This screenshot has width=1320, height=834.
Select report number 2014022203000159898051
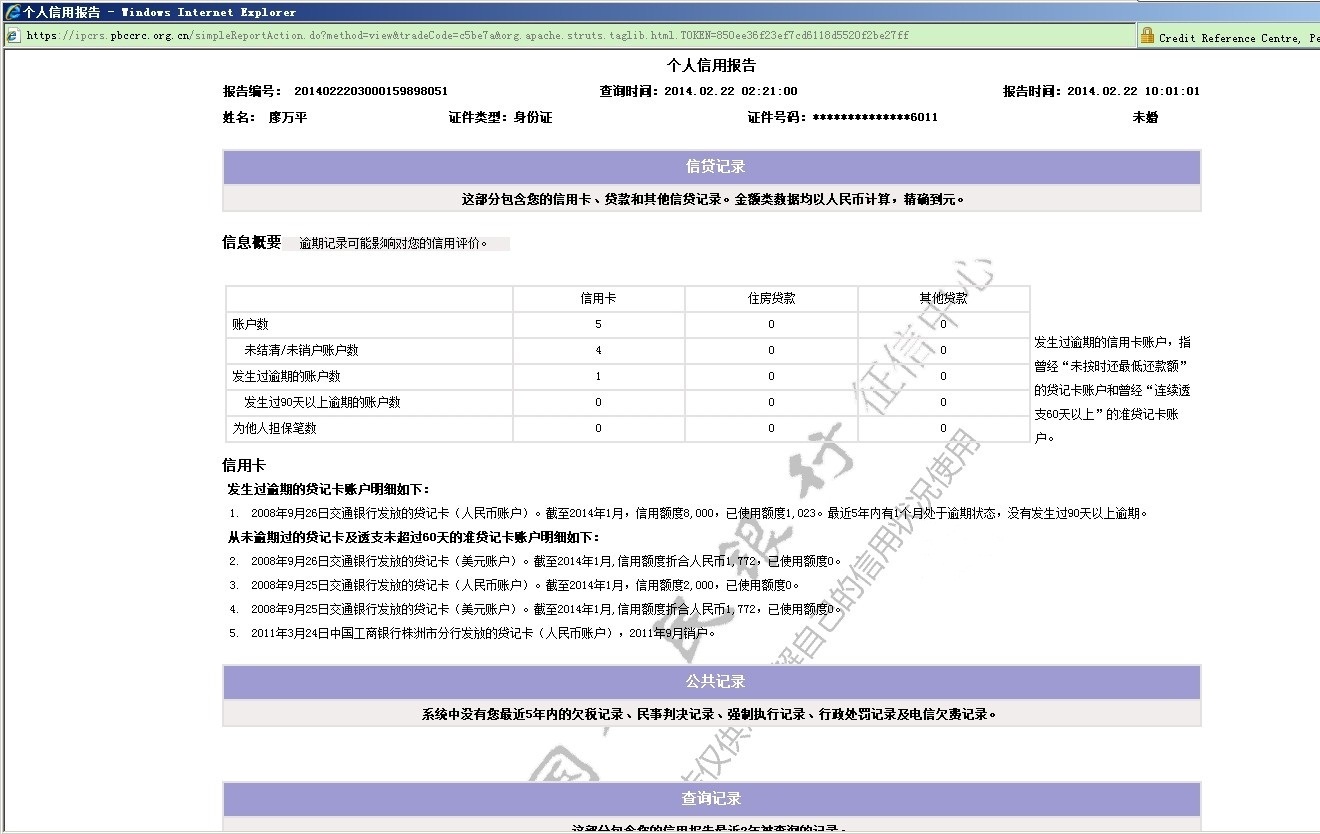tap(371, 91)
